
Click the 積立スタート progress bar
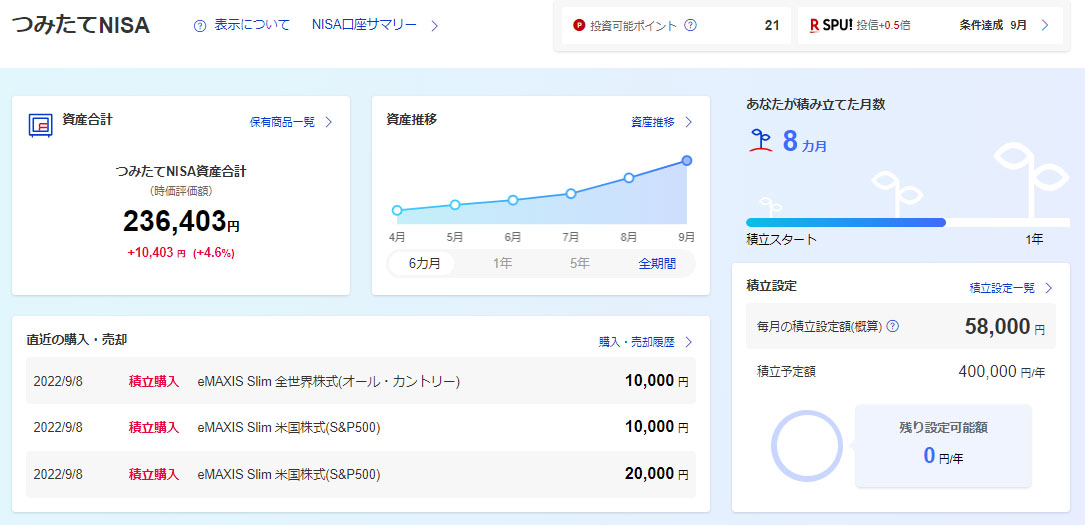845,222
